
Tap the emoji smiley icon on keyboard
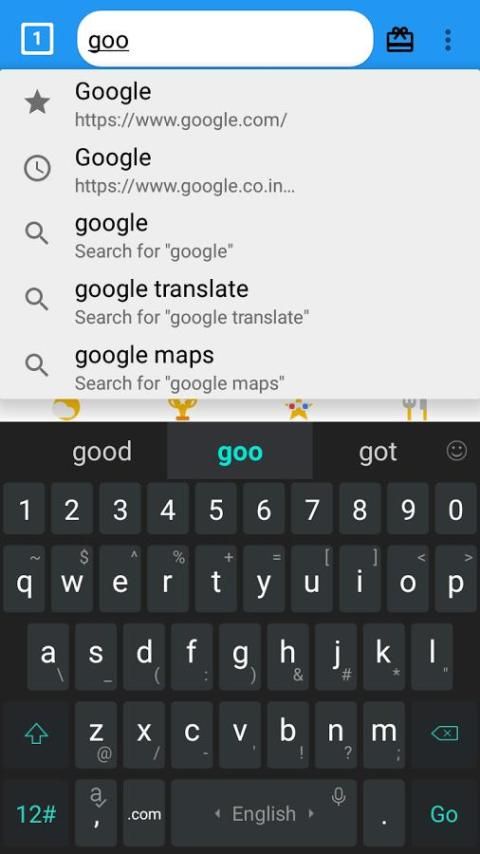coord(457,450)
